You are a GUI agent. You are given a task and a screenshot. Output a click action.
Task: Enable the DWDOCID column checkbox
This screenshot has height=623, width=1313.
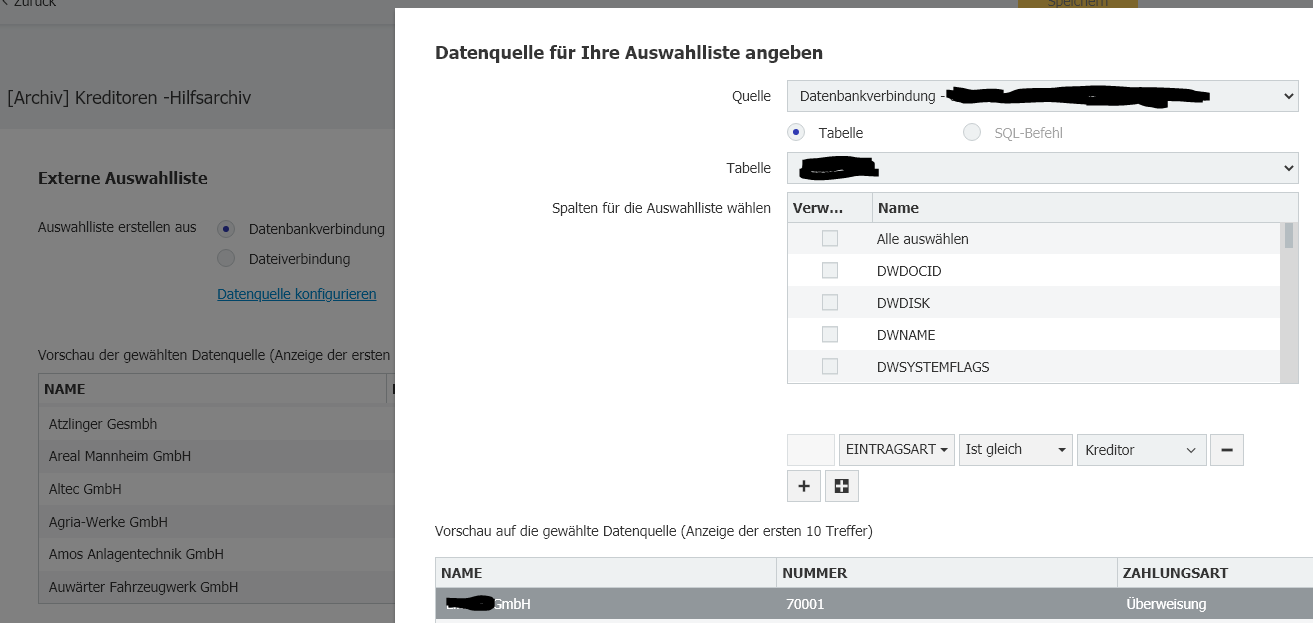pyautogui.click(x=829, y=271)
